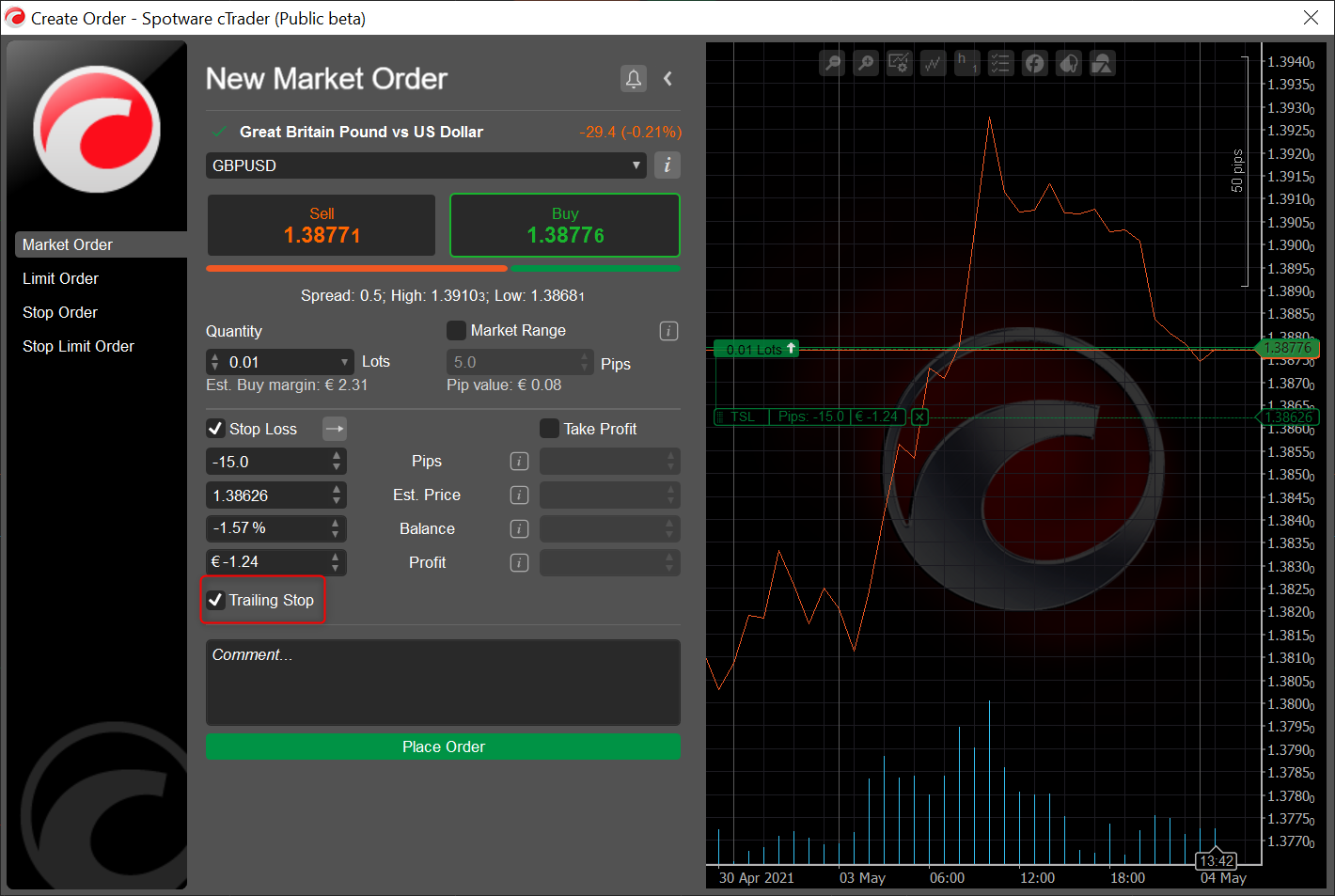Click the Pip value € 0.08 text
Image resolution: width=1335 pixels, height=896 pixels.
(504, 385)
